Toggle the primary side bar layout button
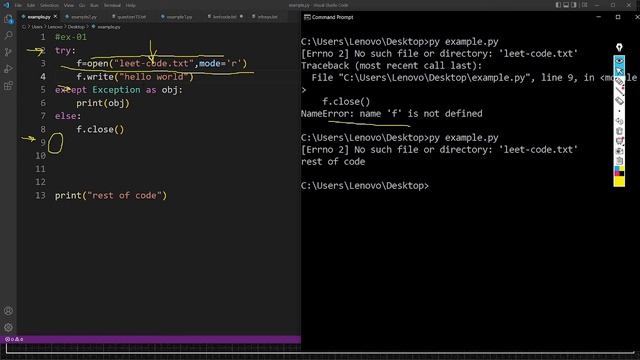The image size is (640, 360). click(x=558, y=5)
